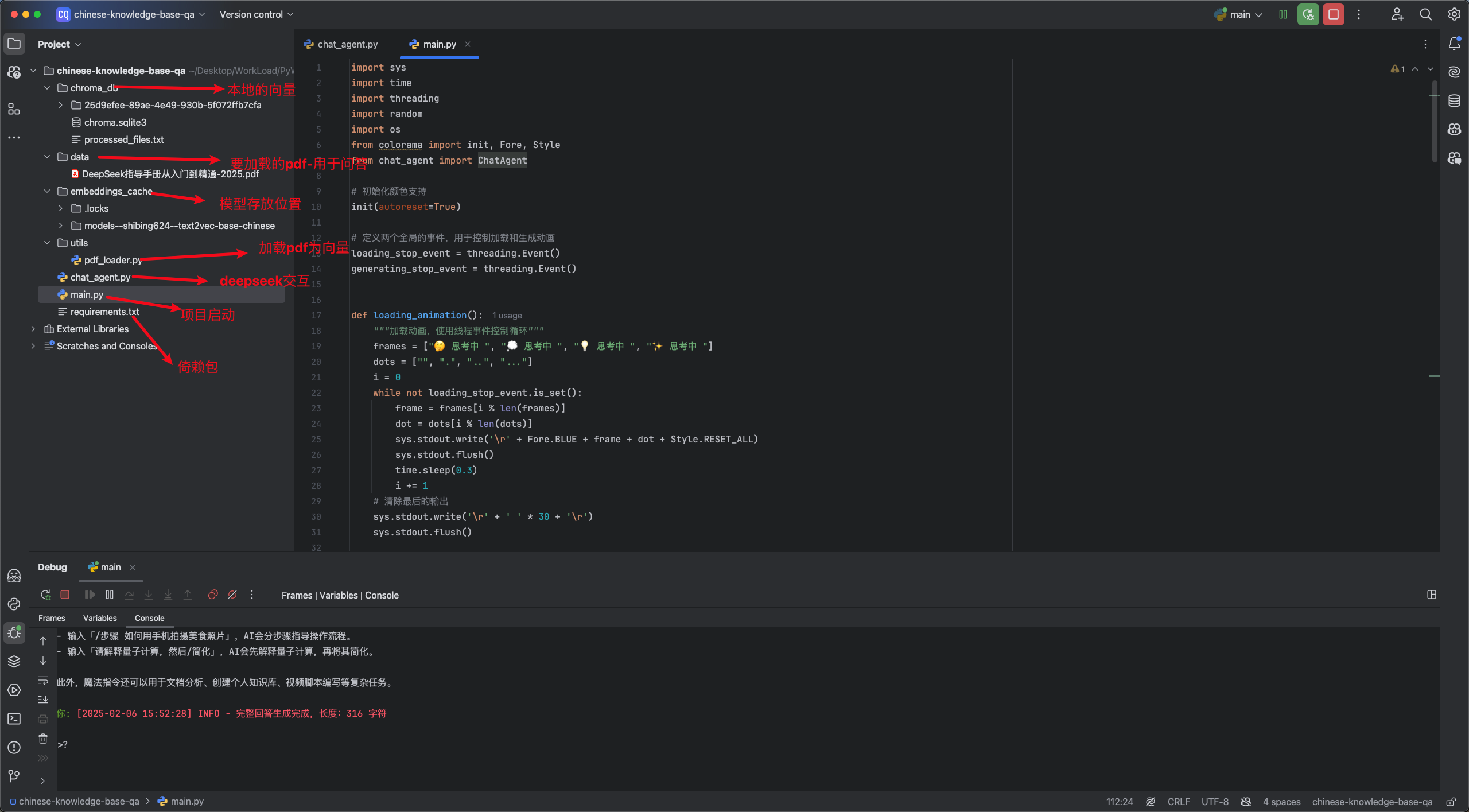Toggle Mute Breakpoints in debug toolbar
The image size is (1469, 812).
(232, 595)
